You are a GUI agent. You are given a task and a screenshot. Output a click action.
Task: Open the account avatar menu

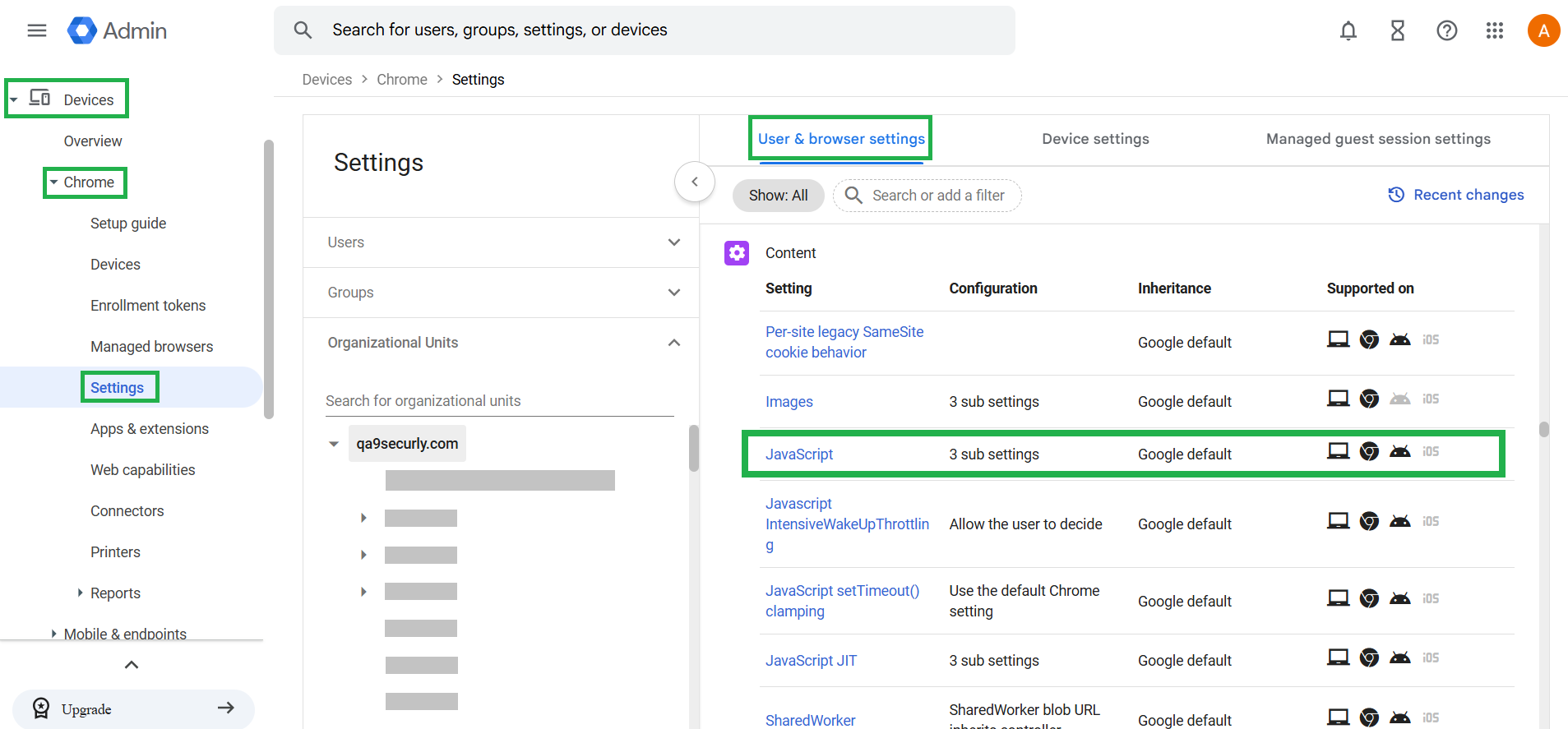1543,30
